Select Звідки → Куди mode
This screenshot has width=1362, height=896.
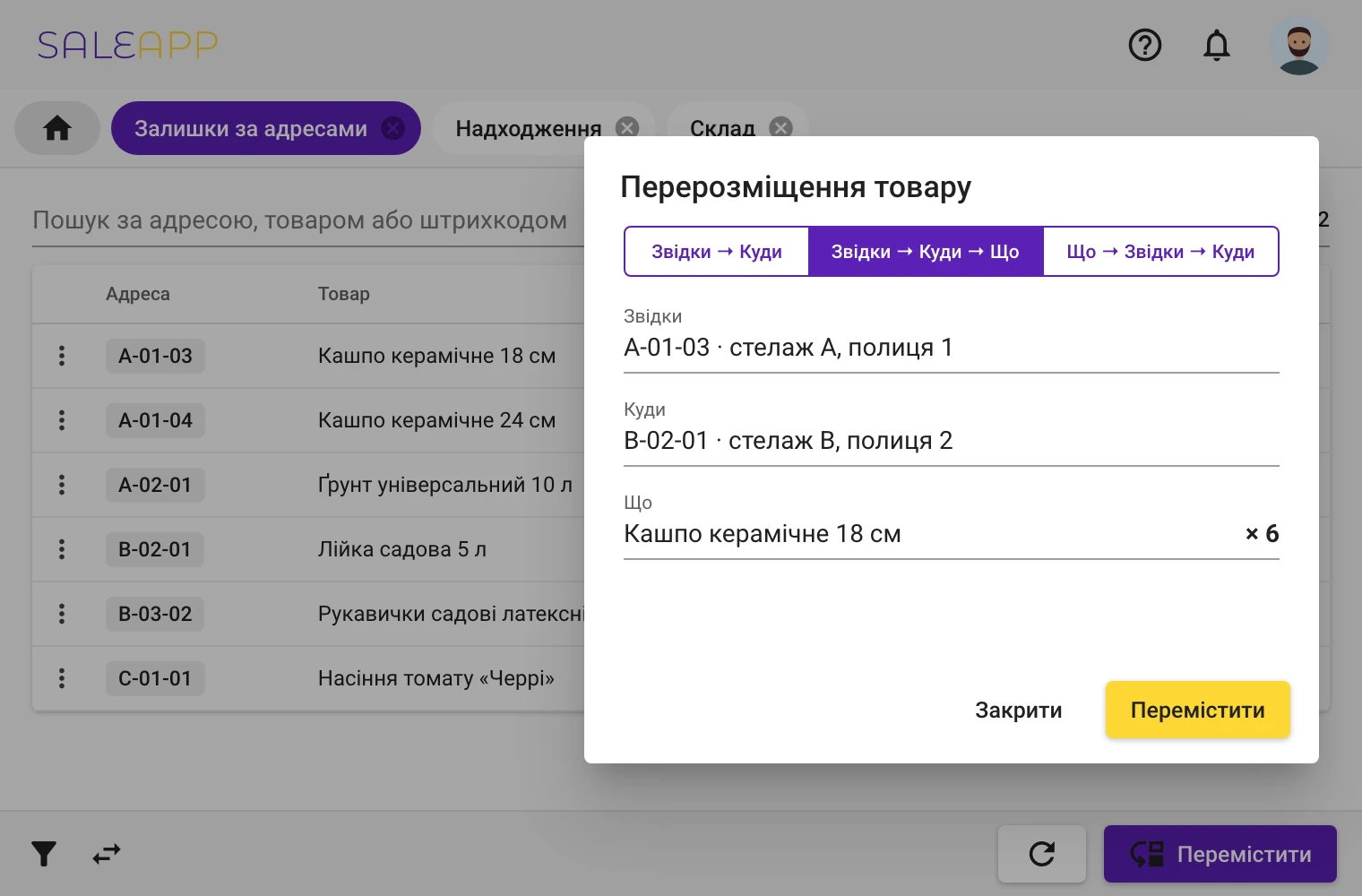pyautogui.click(x=717, y=252)
